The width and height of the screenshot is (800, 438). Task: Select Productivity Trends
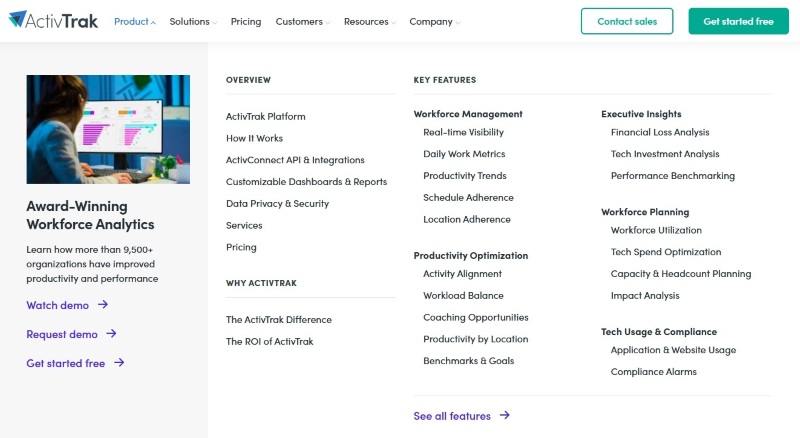click(x=465, y=176)
